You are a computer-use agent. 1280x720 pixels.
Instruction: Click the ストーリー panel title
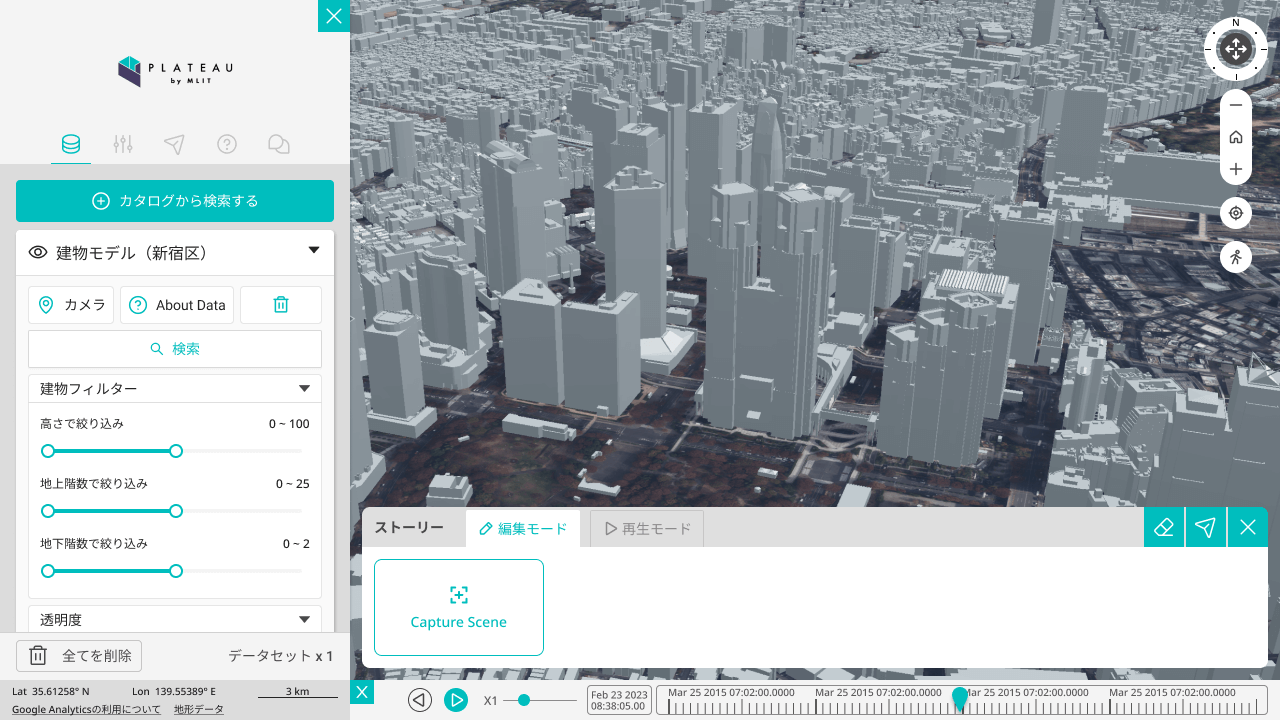(409, 528)
